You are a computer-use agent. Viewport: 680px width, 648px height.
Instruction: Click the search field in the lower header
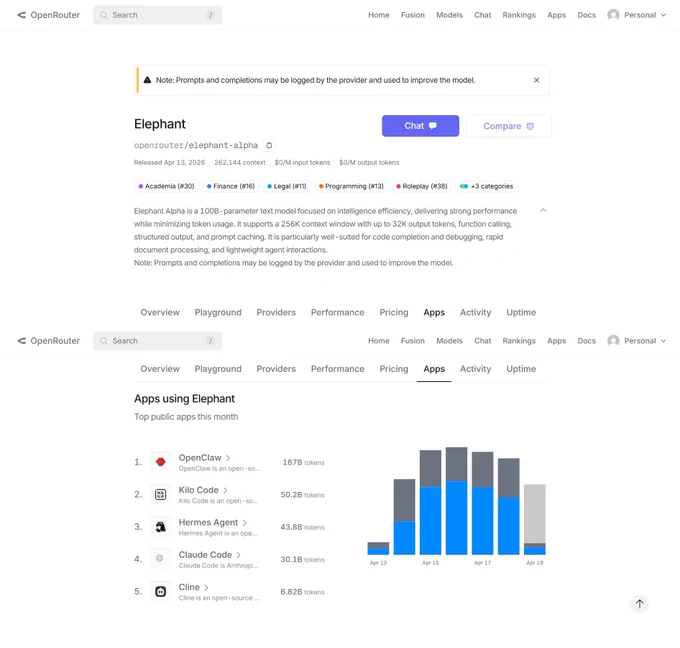pos(158,341)
